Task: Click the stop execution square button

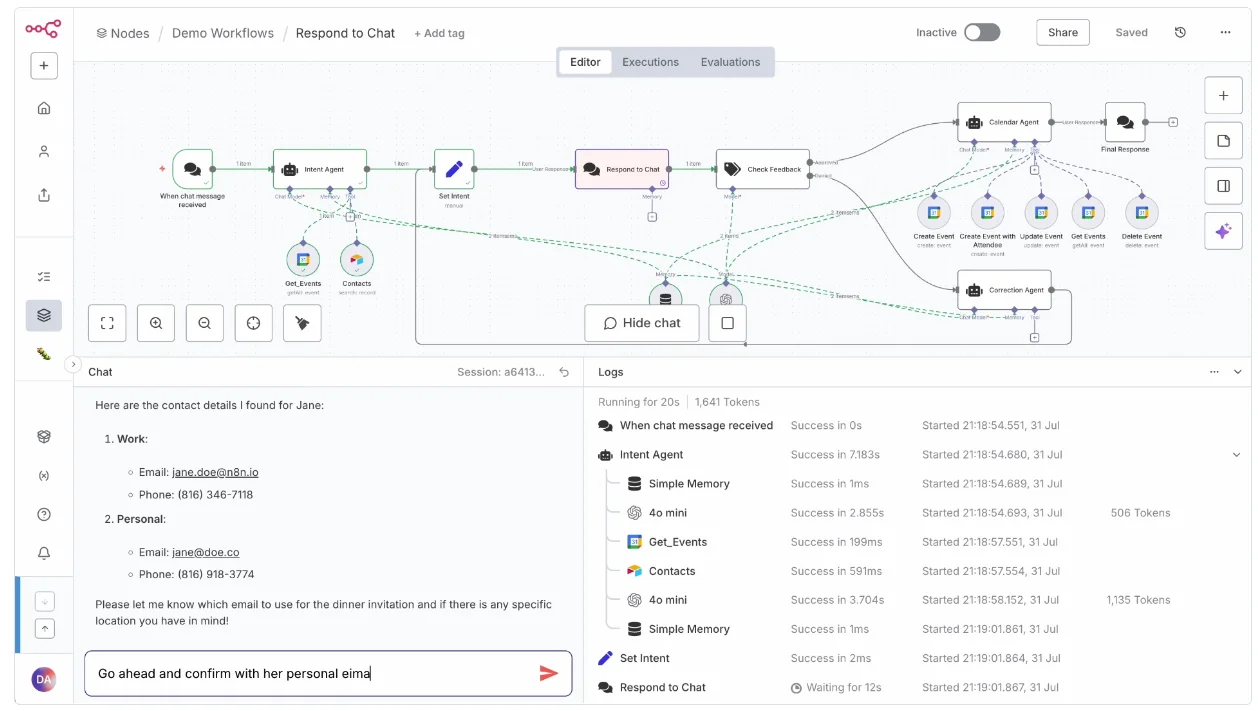Action: tap(727, 323)
